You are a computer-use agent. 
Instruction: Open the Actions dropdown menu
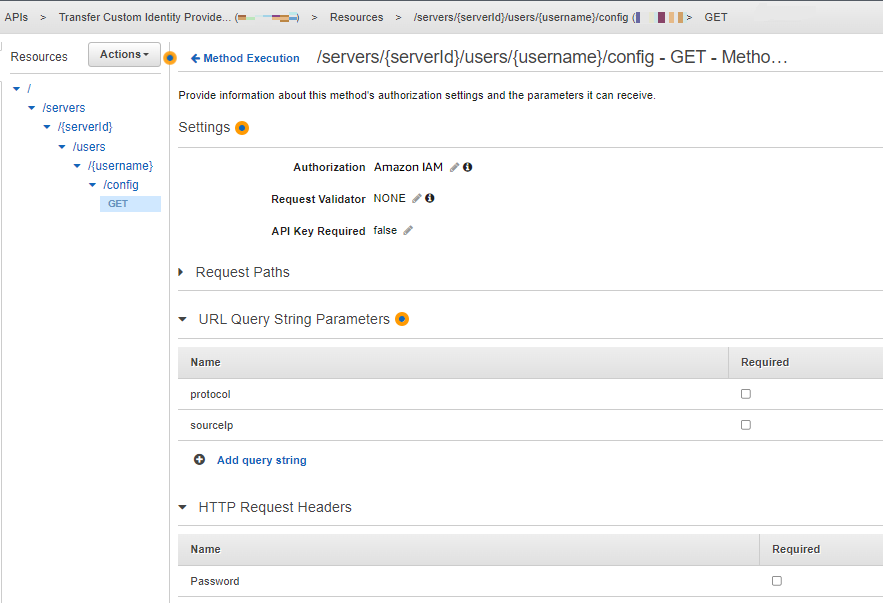coord(124,55)
